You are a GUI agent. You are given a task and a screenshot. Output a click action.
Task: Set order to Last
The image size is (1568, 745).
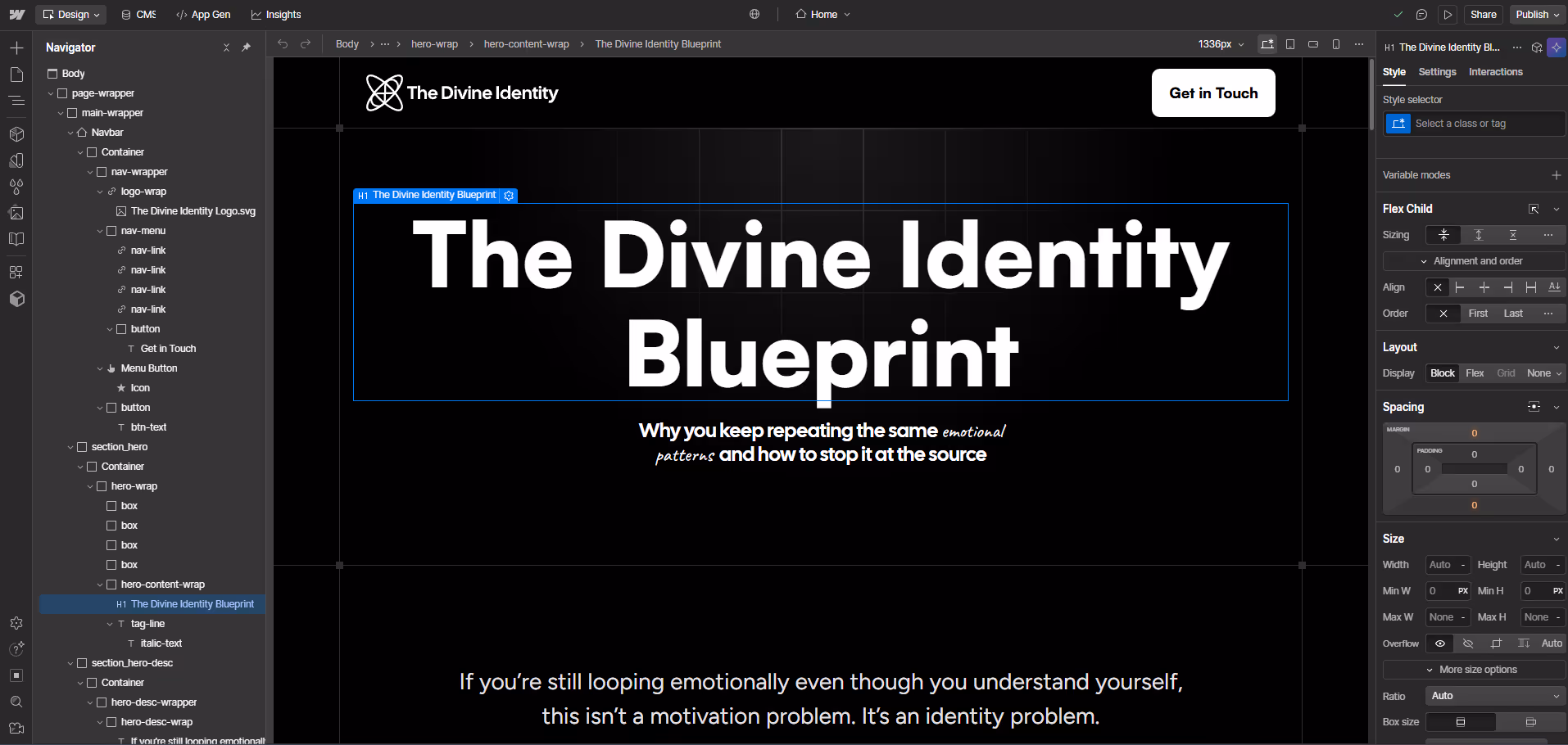1513,314
